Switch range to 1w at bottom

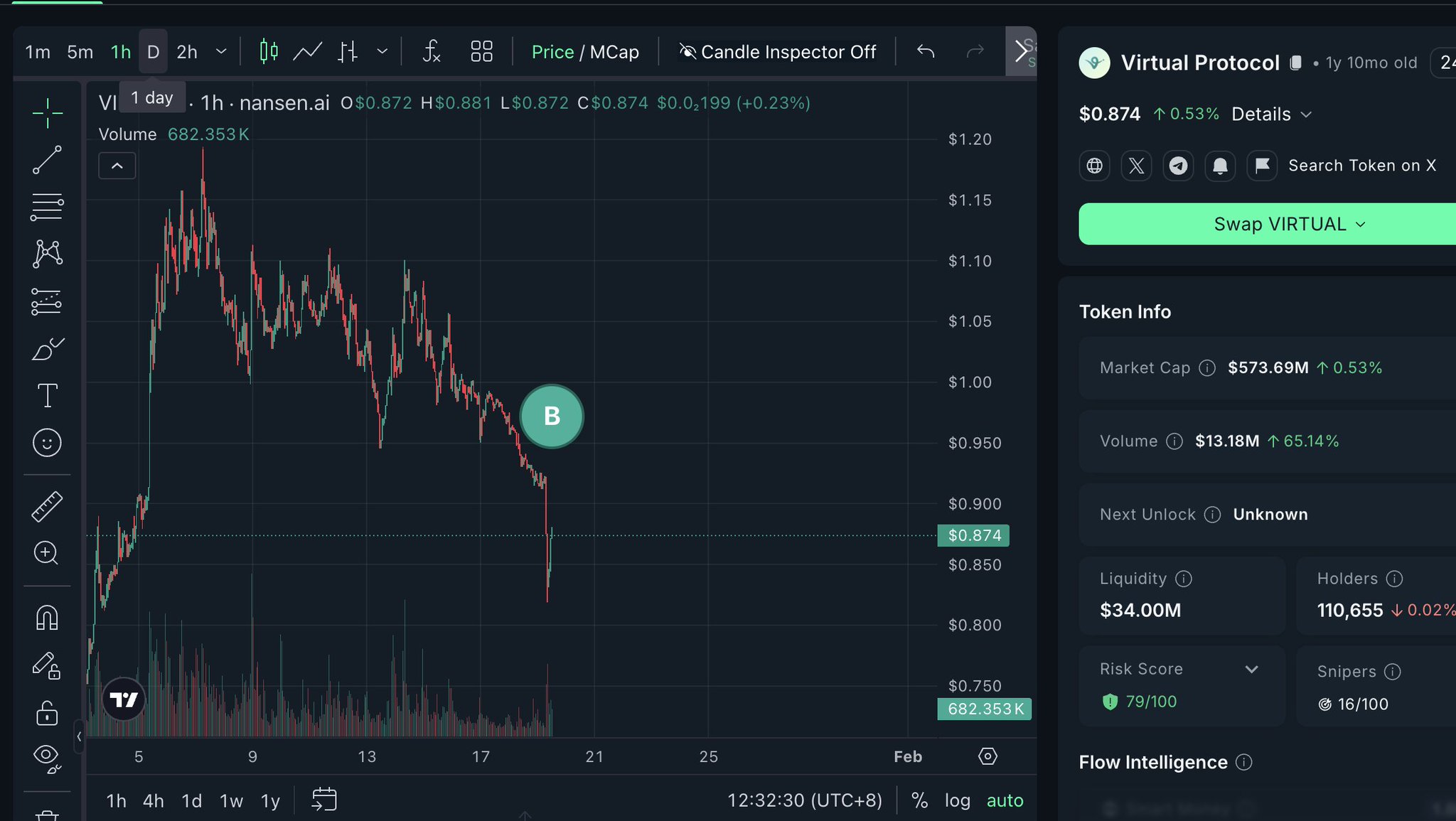(x=231, y=801)
